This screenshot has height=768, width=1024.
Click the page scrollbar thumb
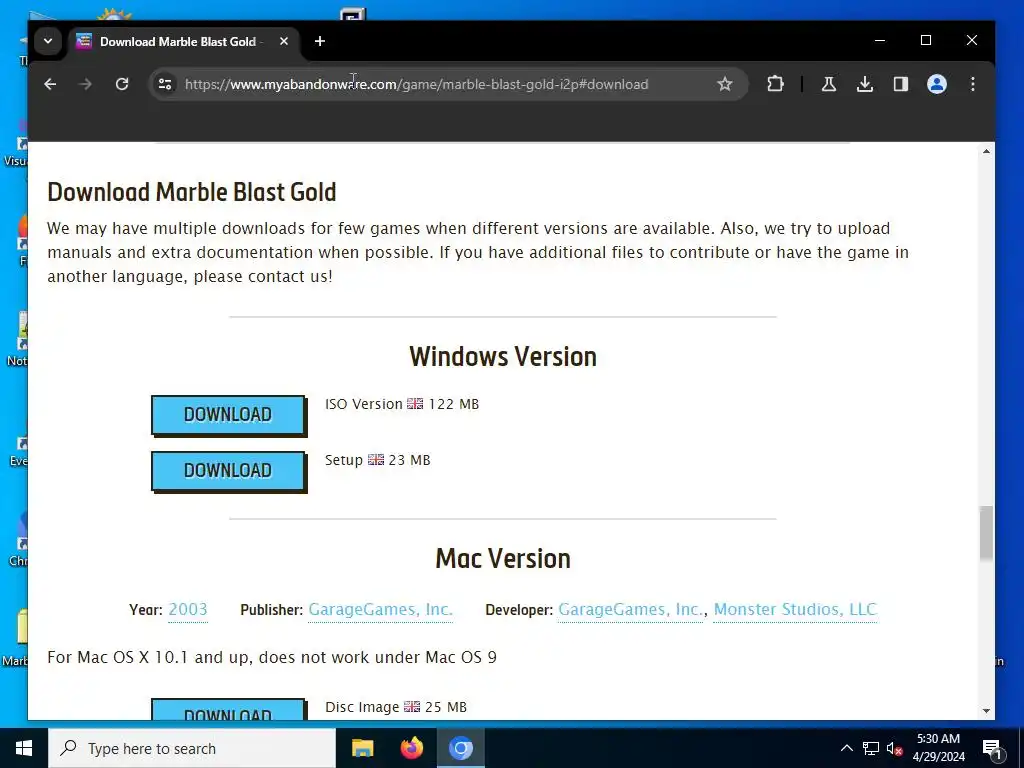tap(986, 533)
